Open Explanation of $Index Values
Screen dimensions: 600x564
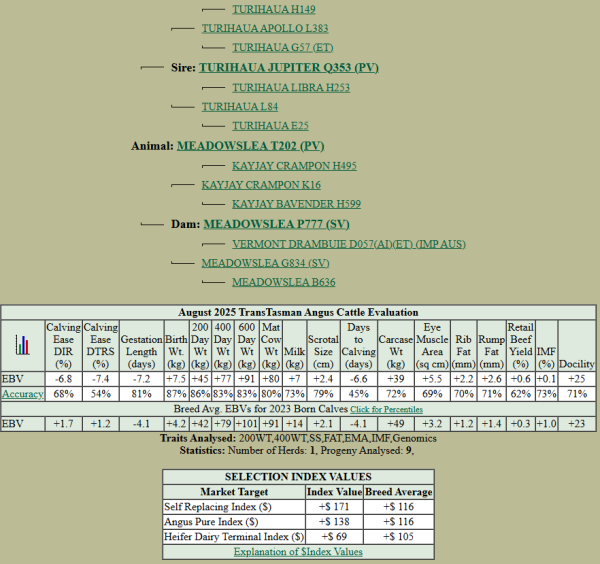298,552
